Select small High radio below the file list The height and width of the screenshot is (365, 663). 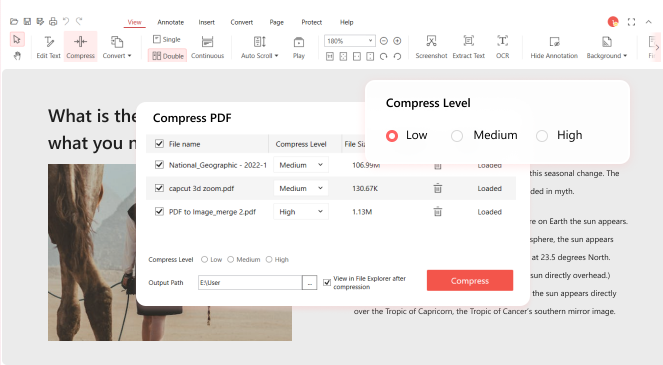pos(269,259)
